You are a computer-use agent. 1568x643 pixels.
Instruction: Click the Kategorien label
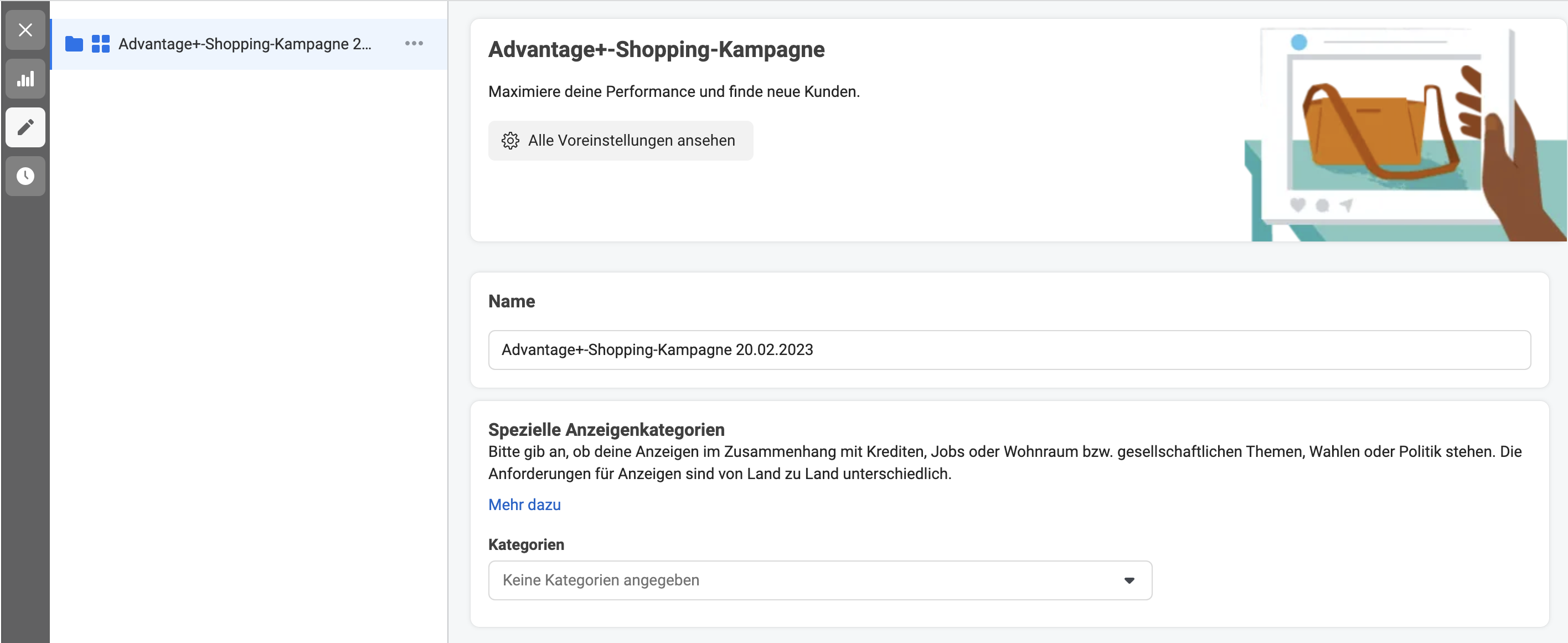coord(526,544)
